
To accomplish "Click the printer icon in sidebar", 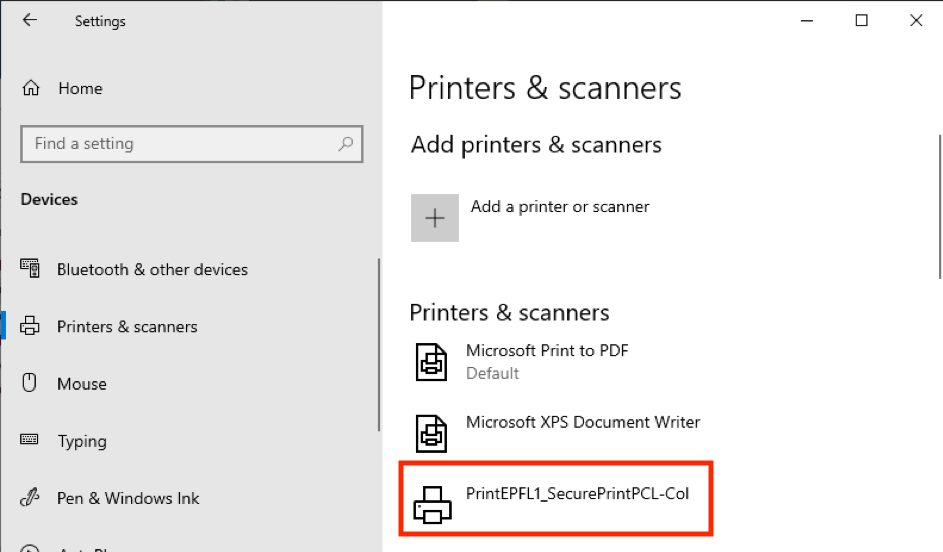I will coord(29,326).
